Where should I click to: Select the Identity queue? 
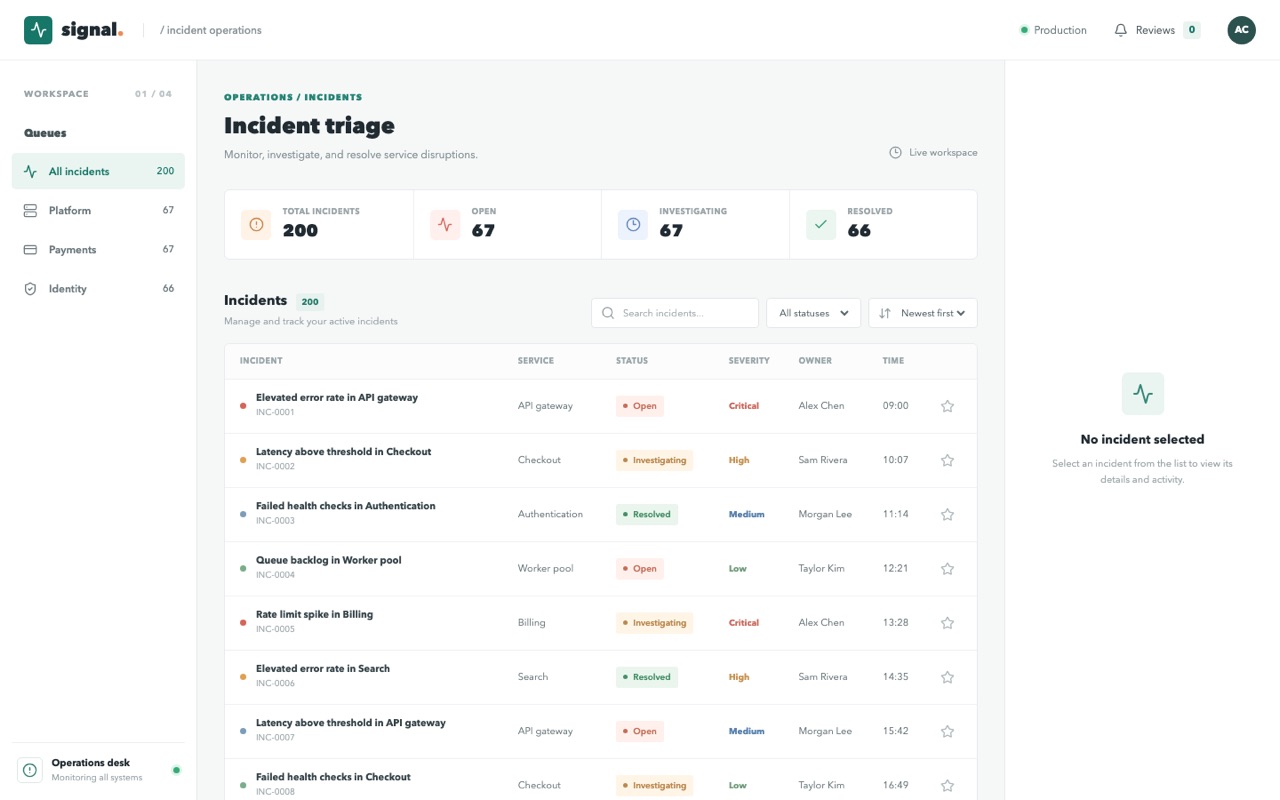click(98, 288)
